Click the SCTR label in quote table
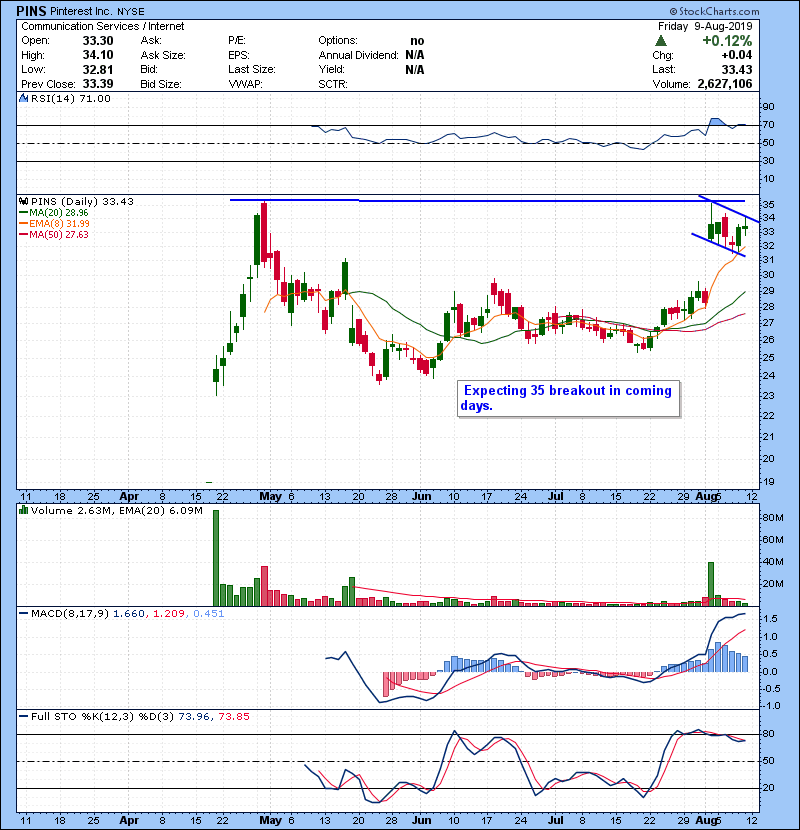The image size is (800, 830). (332, 84)
